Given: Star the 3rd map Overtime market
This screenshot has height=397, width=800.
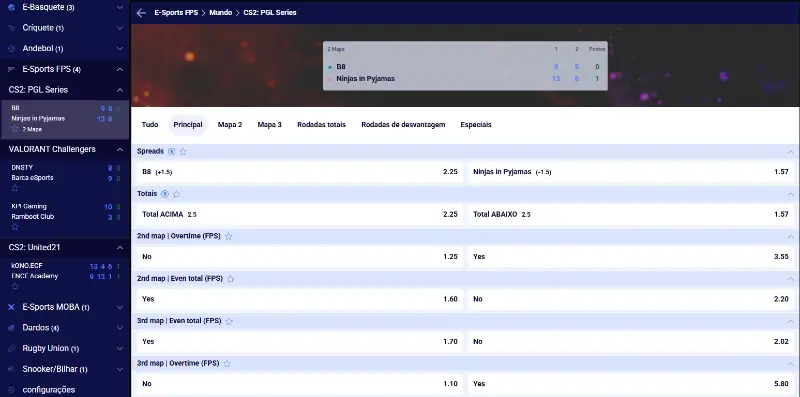Looking at the screenshot, I should coord(228,363).
